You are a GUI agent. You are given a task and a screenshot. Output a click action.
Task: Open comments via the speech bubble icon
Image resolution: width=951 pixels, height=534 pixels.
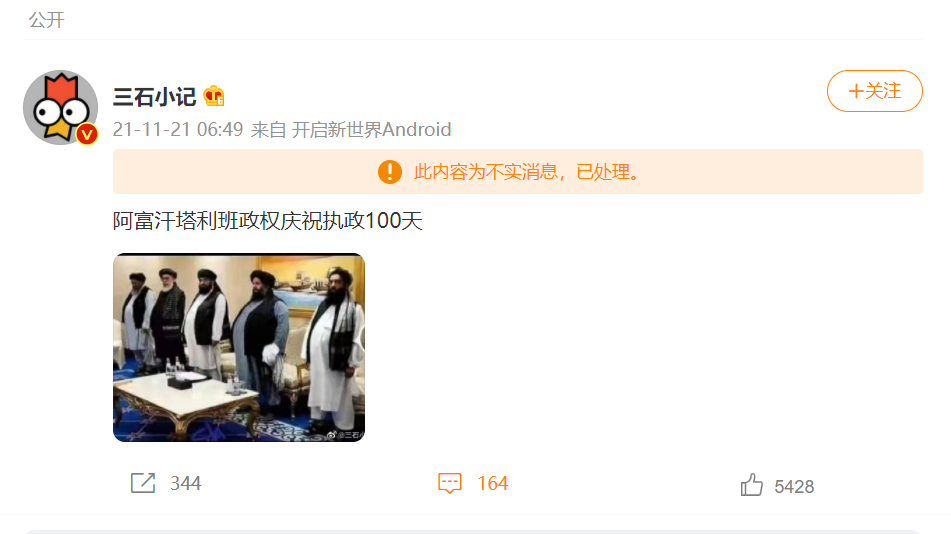pyautogui.click(x=449, y=483)
